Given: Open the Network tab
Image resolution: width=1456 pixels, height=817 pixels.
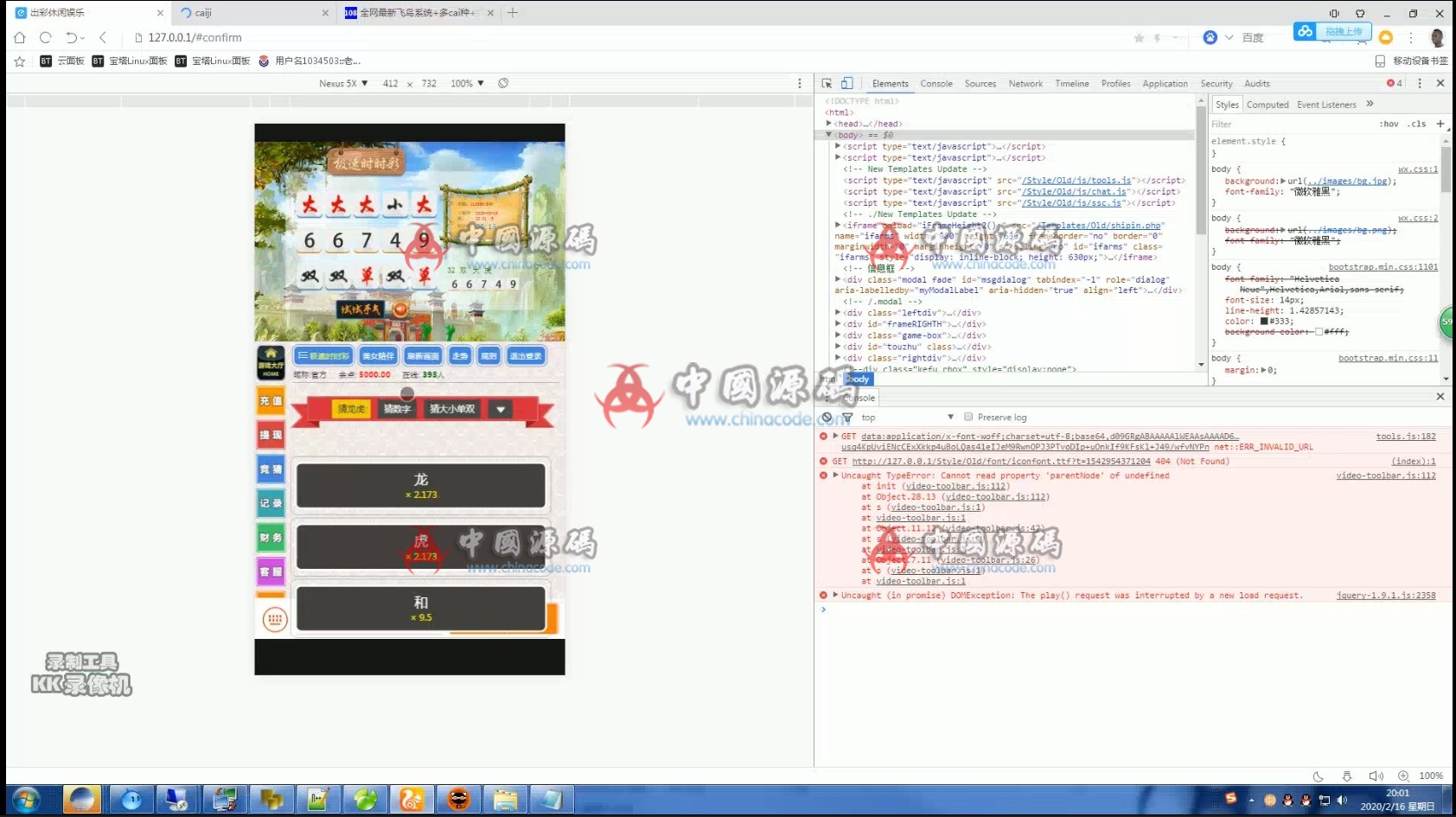Looking at the screenshot, I should (x=1025, y=84).
